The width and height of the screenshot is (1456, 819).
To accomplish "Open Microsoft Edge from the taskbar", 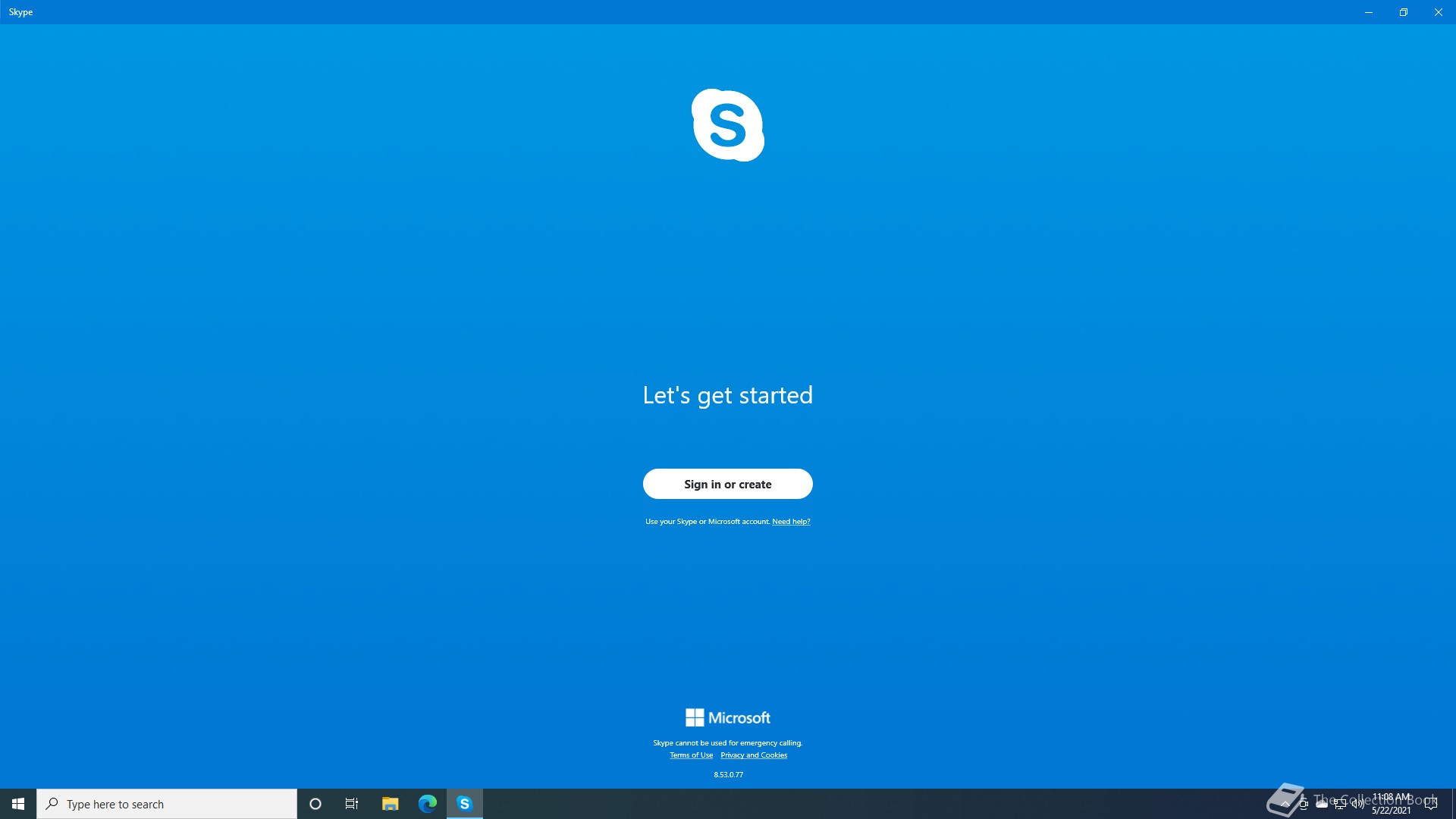I will point(427,804).
